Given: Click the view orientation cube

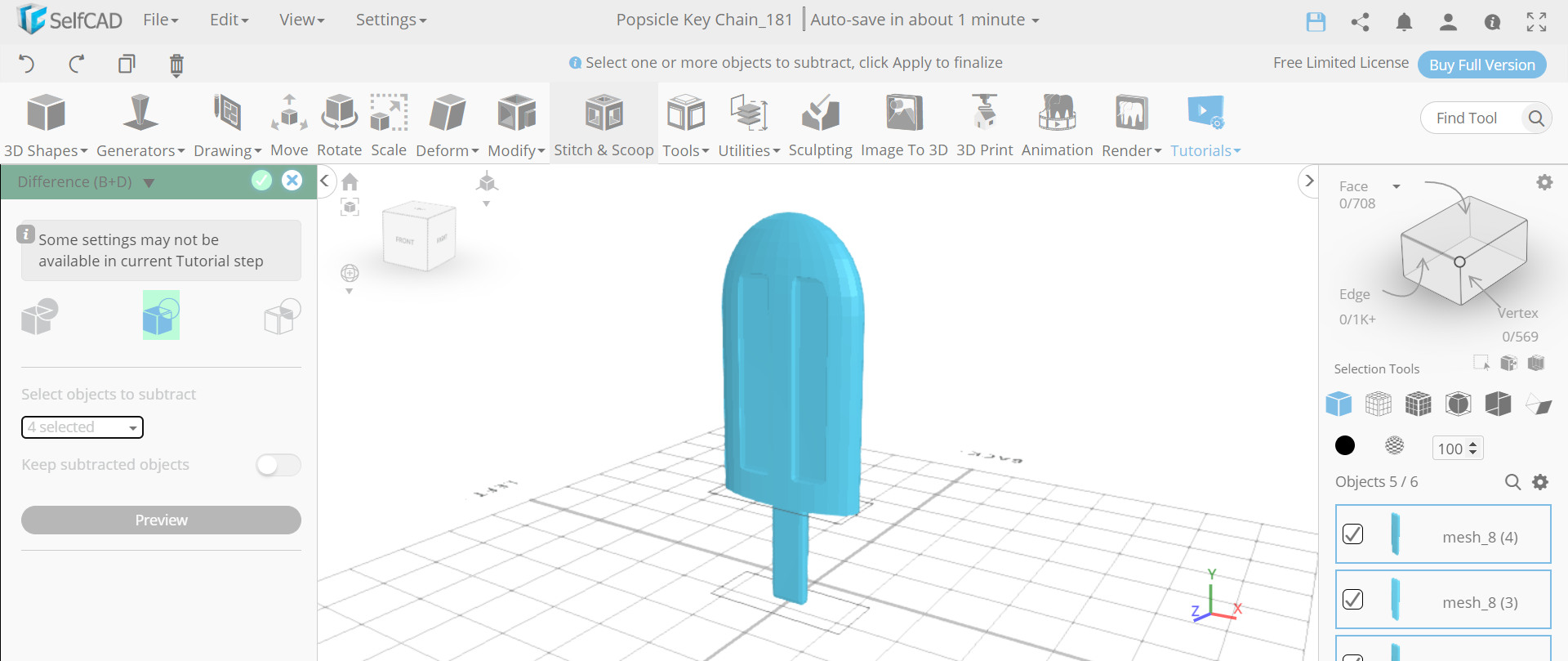Looking at the screenshot, I should click(419, 238).
